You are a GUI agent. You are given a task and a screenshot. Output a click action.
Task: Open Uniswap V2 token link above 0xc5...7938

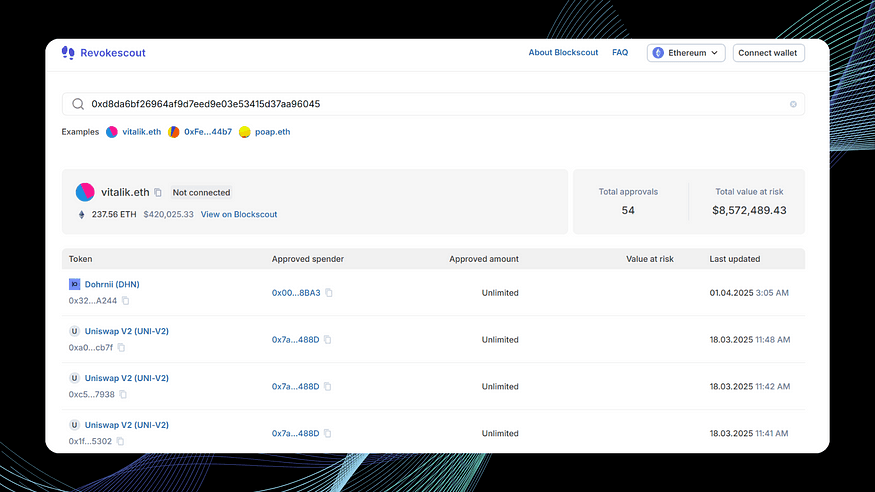127,378
